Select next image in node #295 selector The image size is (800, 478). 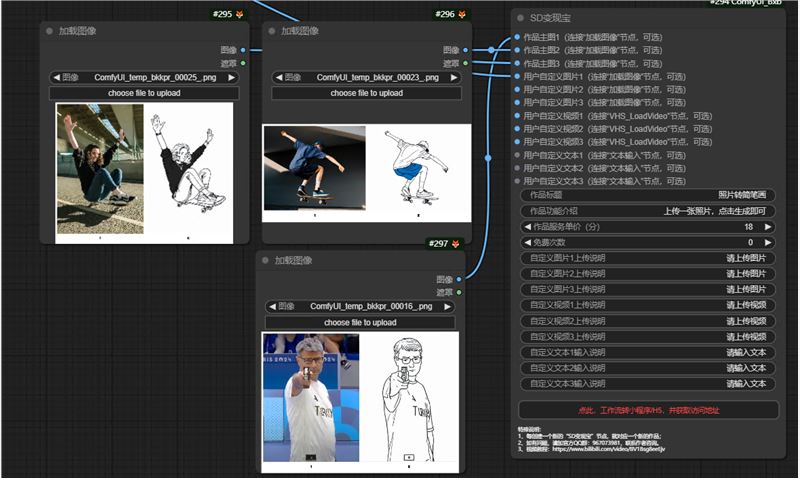pyautogui.click(x=232, y=78)
